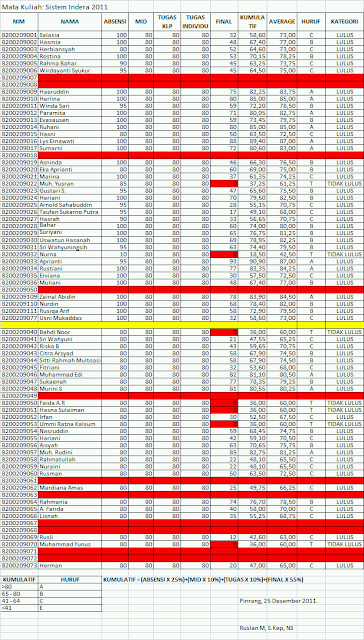Select the red NIM cell B200209008
This screenshot has height=640, width=364.
click(19, 84)
